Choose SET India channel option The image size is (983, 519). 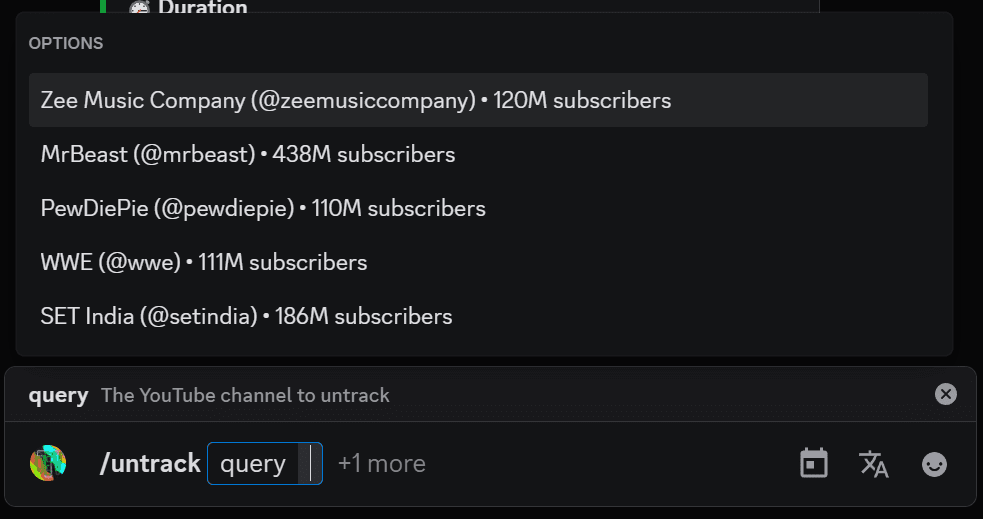click(x=246, y=316)
